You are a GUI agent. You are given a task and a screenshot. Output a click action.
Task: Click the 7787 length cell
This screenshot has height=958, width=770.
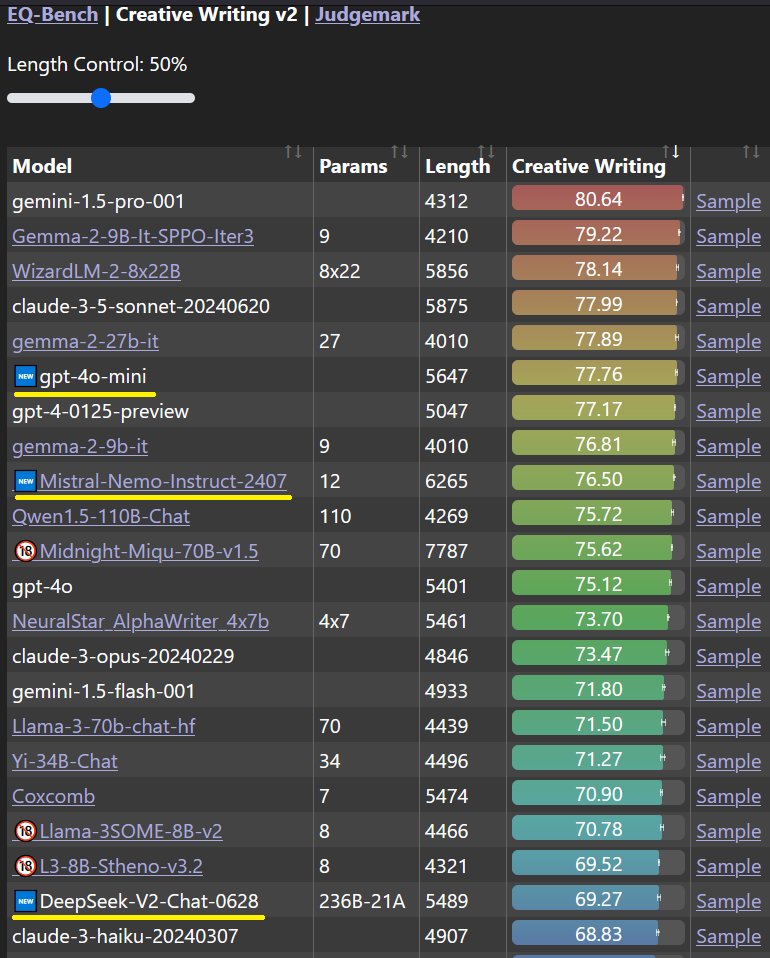click(446, 551)
